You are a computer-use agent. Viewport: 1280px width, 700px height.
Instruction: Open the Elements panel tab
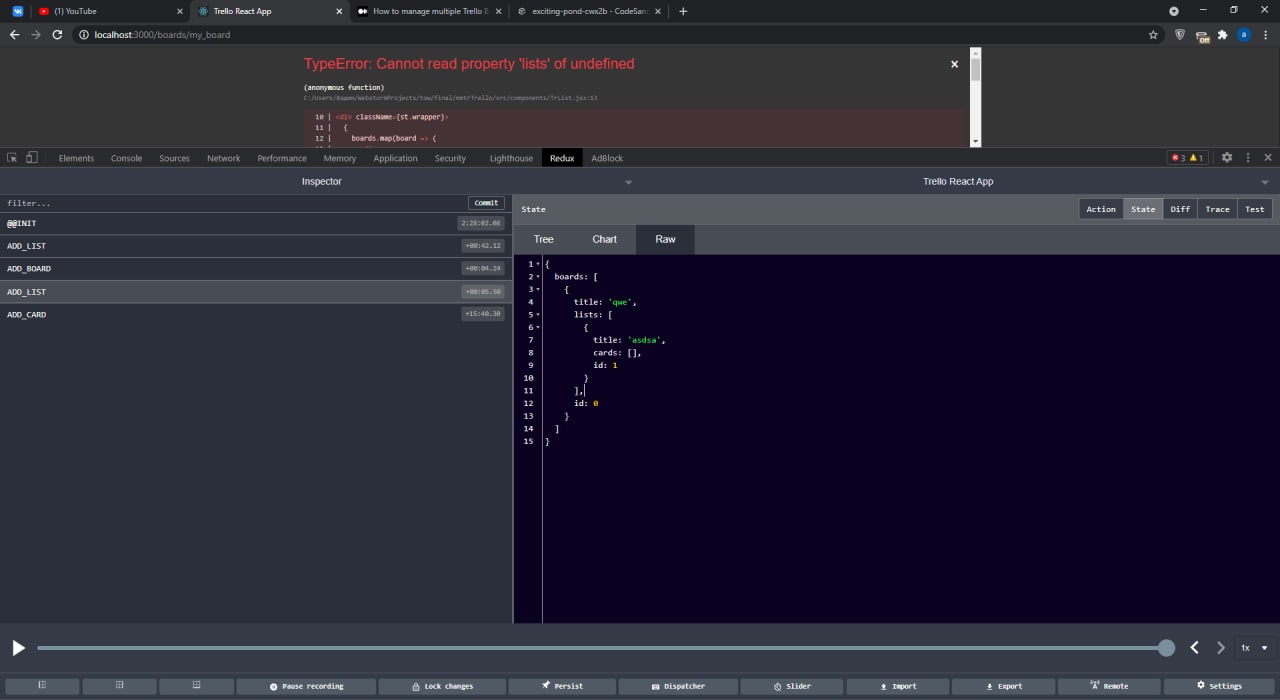[76, 158]
